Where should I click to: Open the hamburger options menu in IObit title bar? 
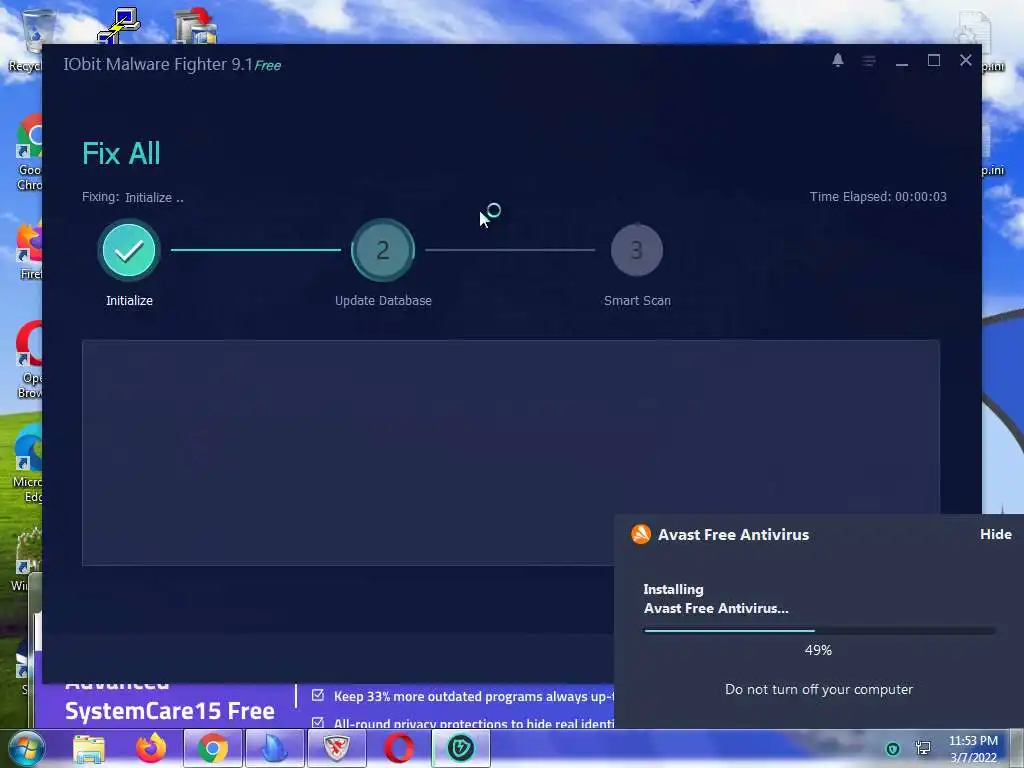(869, 61)
